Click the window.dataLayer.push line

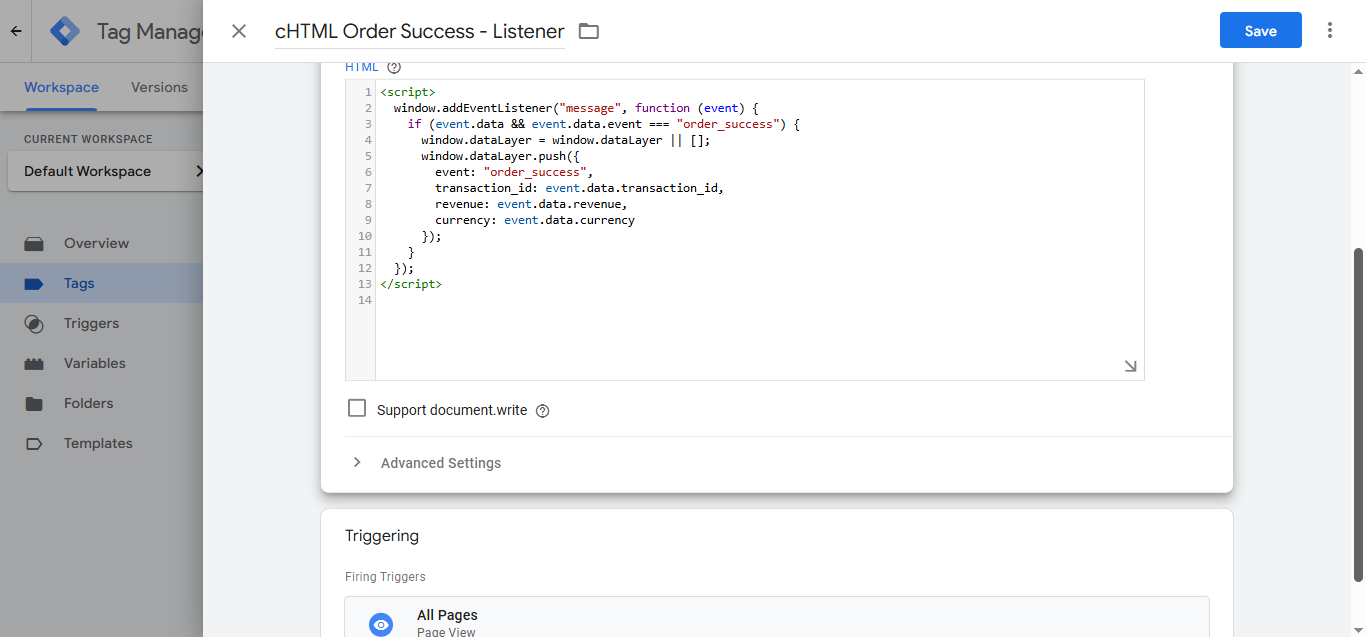click(x=498, y=156)
